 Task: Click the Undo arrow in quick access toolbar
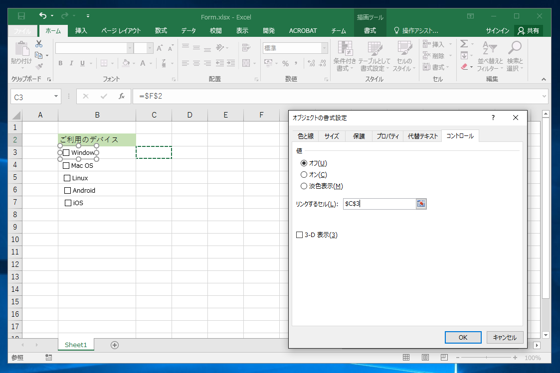(x=42, y=16)
